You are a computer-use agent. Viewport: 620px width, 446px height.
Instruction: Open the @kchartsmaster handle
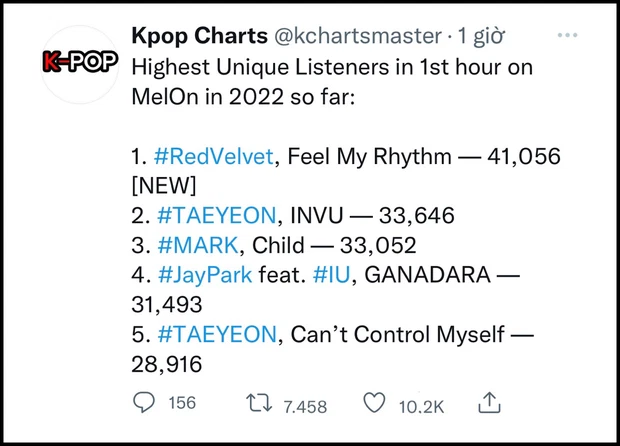point(358,36)
